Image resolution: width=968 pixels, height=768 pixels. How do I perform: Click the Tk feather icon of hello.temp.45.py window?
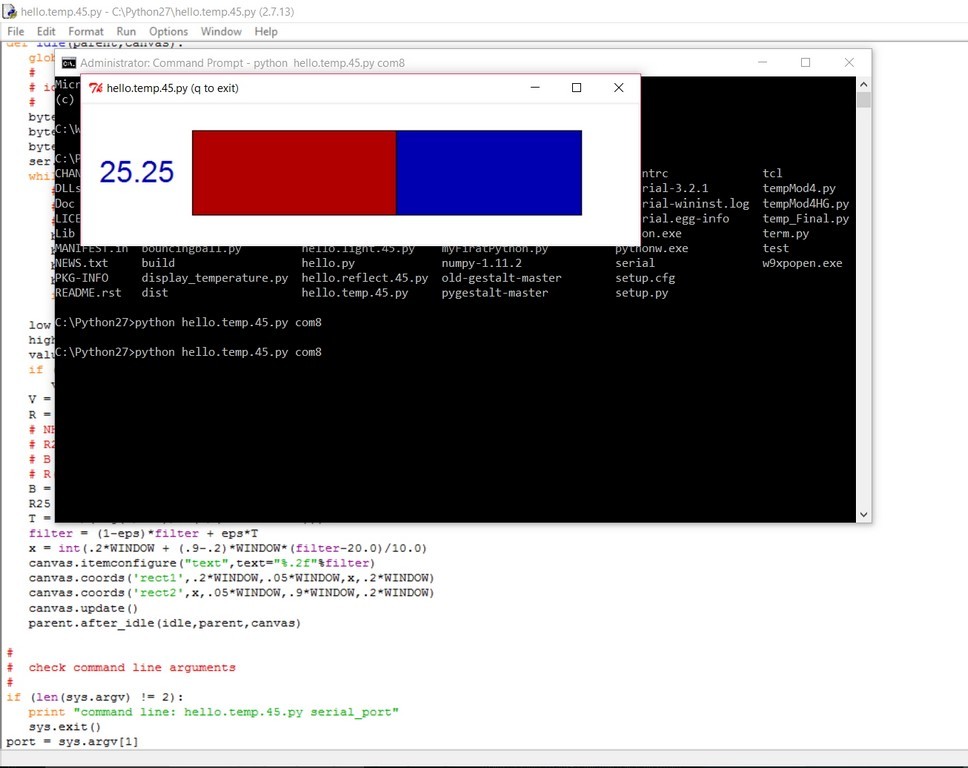95,88
